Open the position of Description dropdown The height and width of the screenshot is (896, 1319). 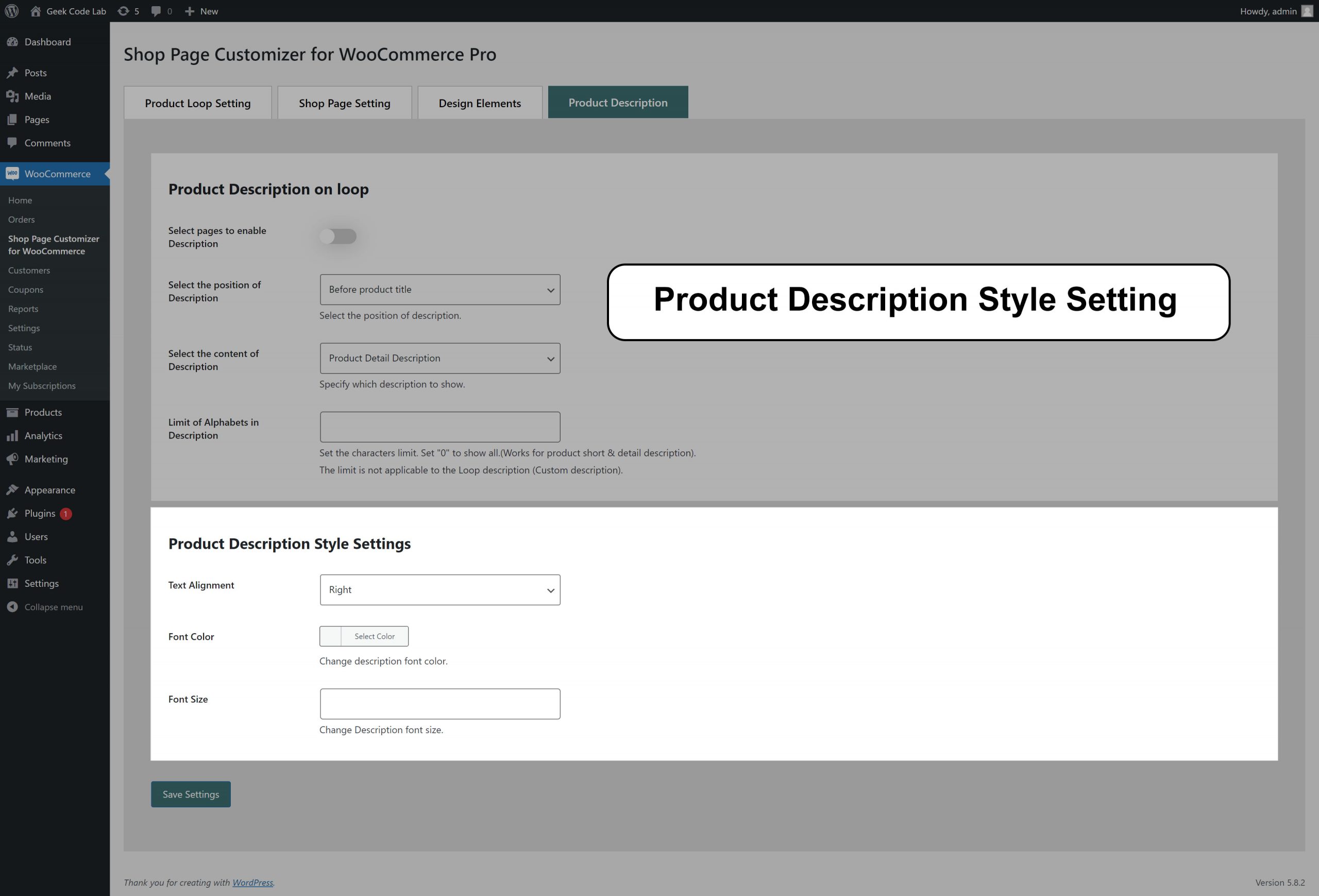click(x=440, y=290)
